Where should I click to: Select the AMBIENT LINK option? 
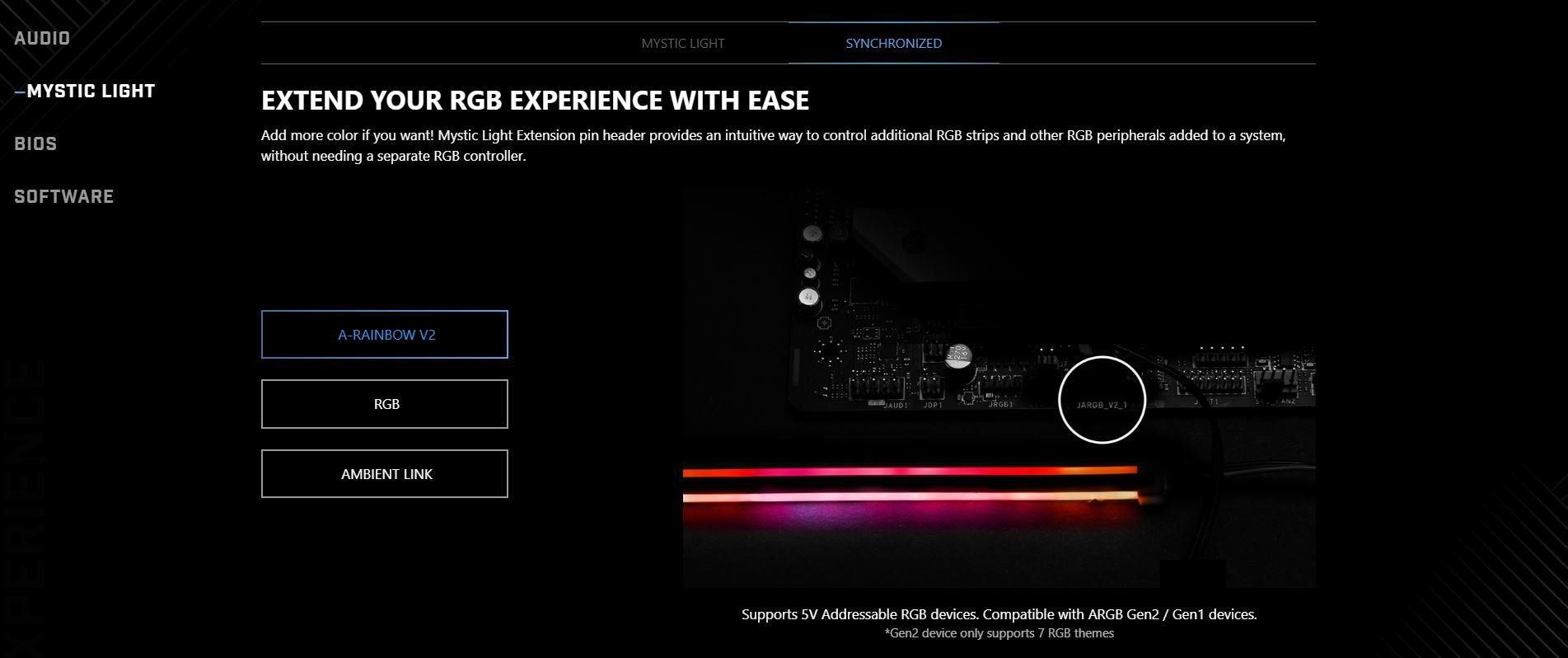pos(385,474)
